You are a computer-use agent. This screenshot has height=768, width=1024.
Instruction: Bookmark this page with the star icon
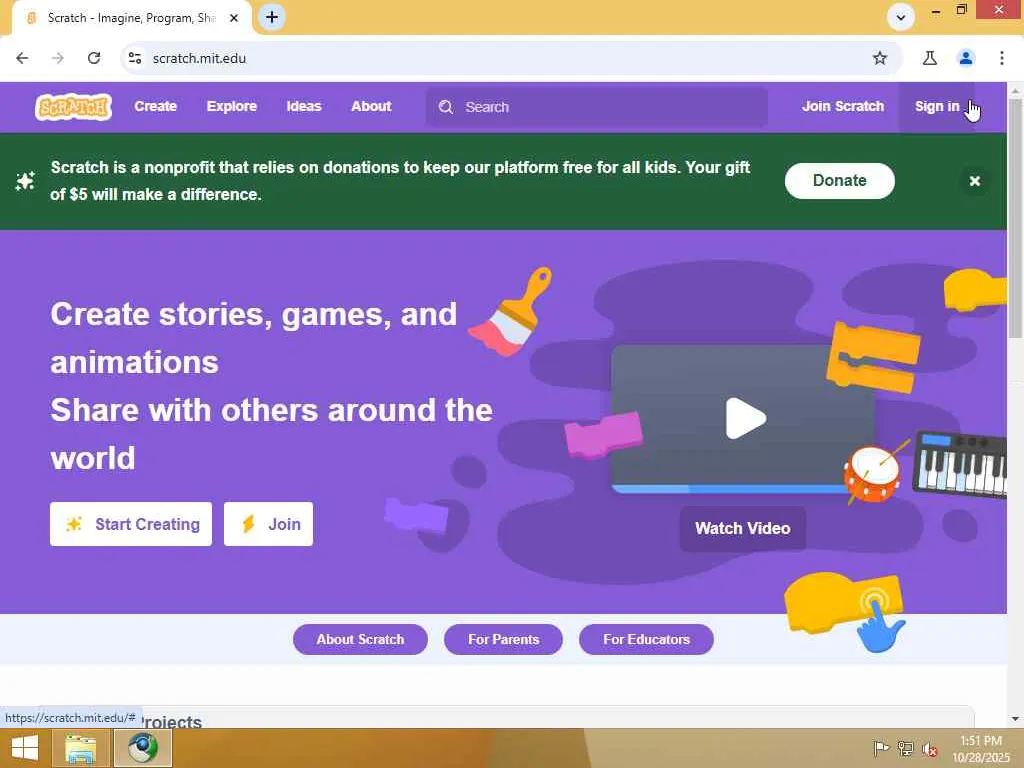click(880, 58)
